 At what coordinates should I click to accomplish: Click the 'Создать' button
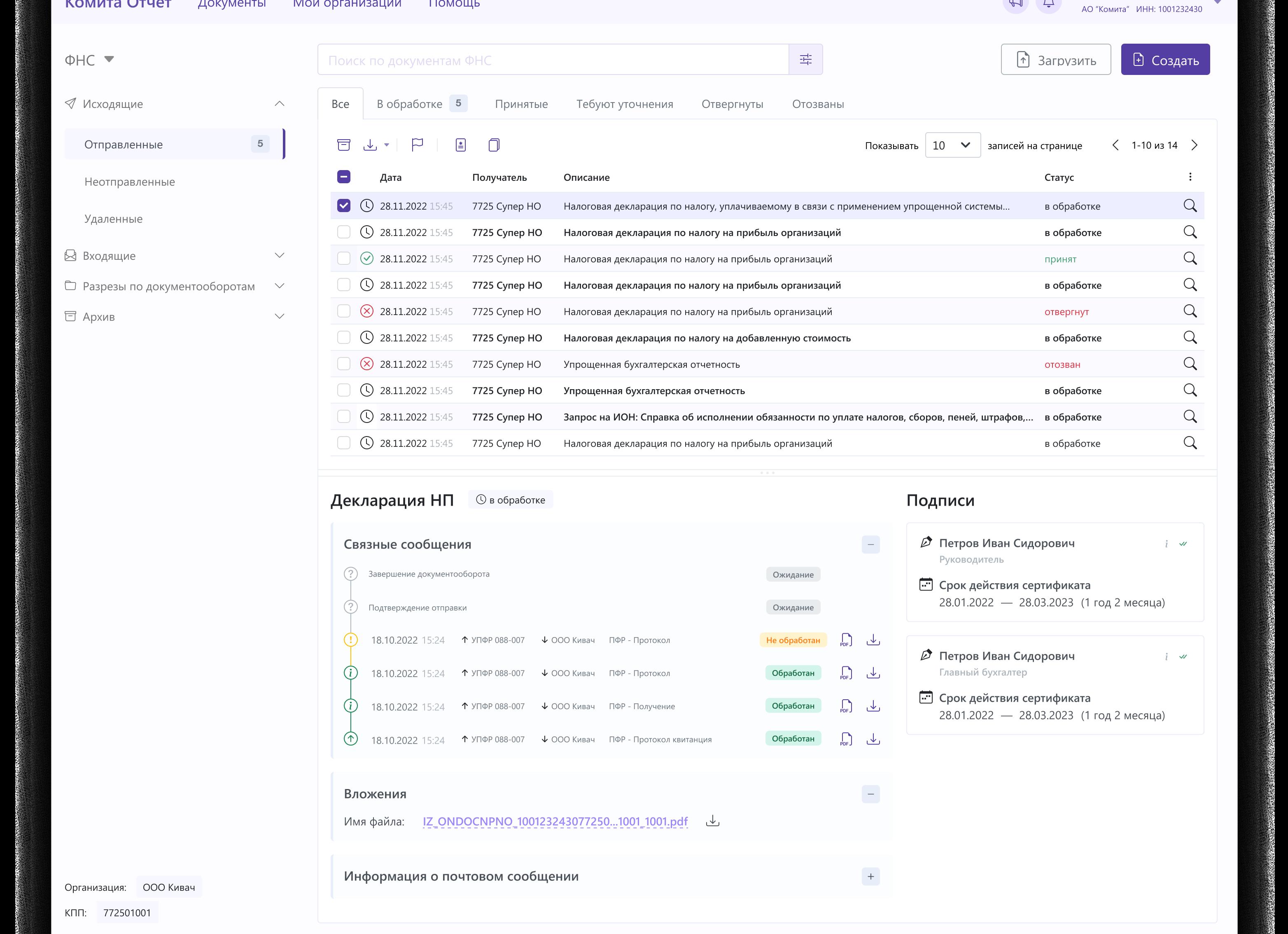[1165, 60]
